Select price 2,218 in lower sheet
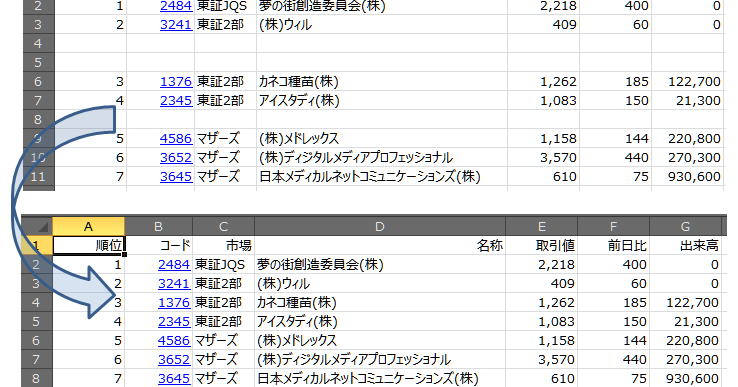Image resolution: width=738 pixels, height=387 pixels. [x=542, y=265]
